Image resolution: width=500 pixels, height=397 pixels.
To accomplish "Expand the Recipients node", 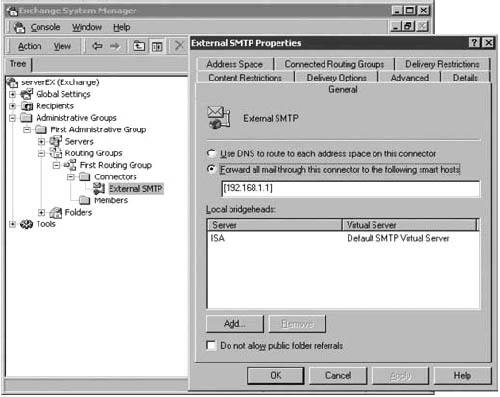I will click(x=12, y=106).
